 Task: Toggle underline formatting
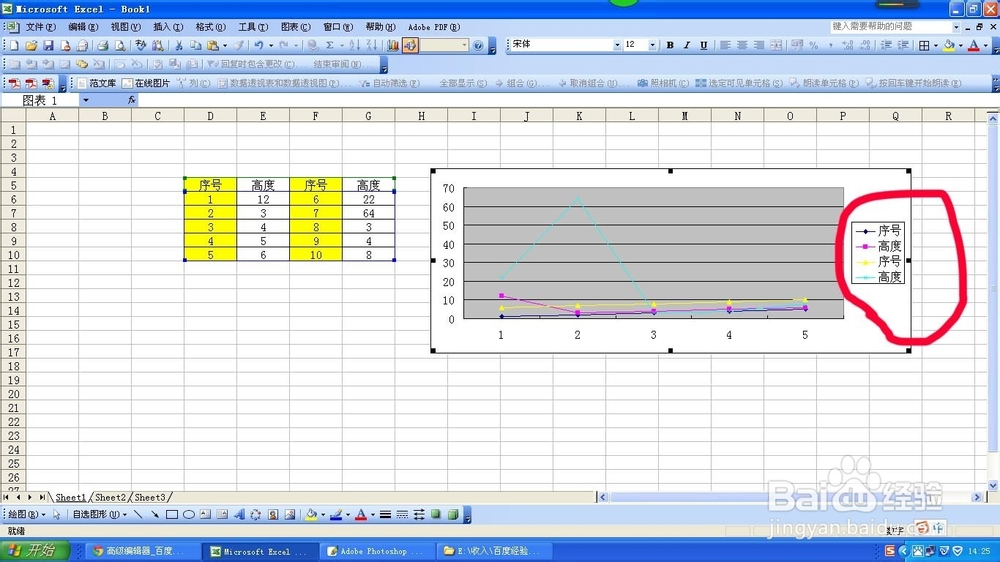[703, 45]
